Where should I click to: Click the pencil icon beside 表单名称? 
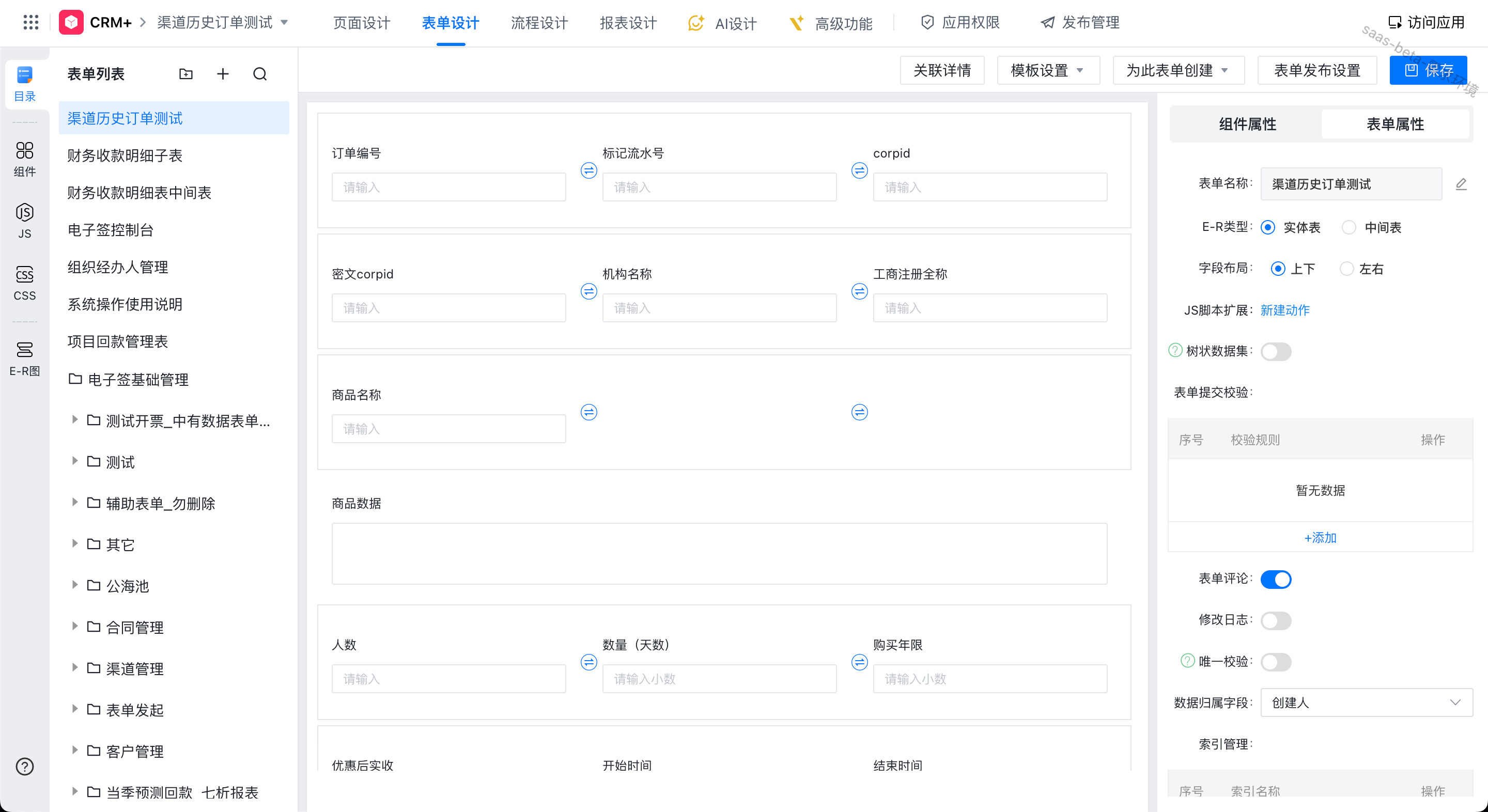pyautogui.click(x=1461, y=184)
